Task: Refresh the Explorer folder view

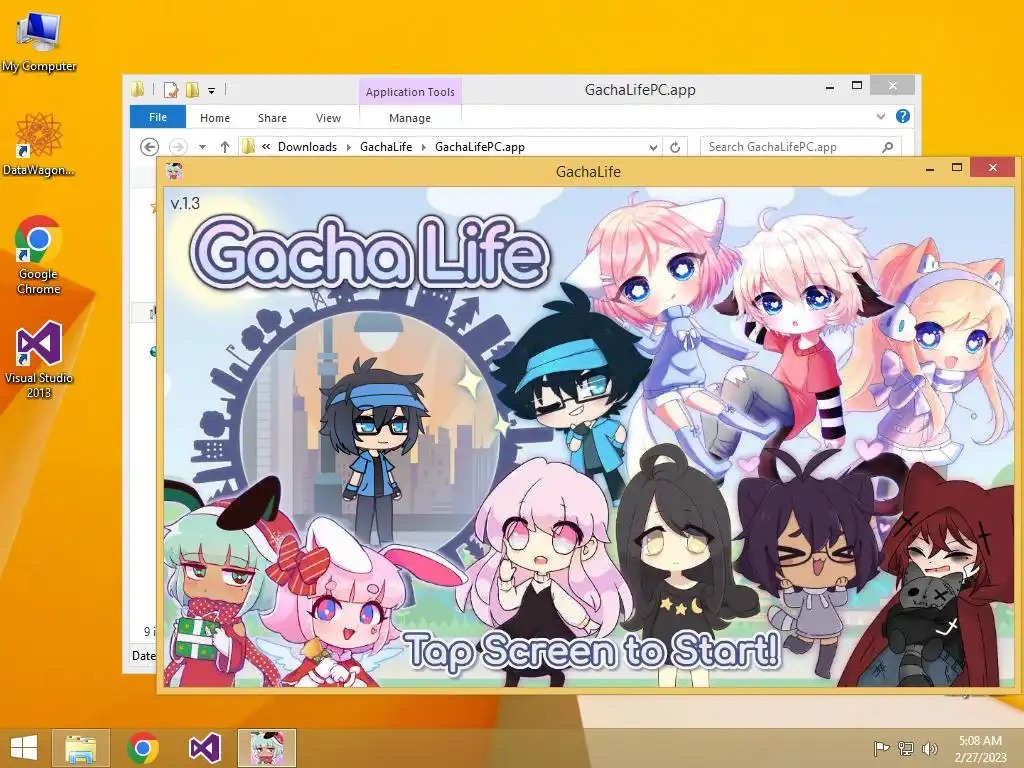Action: click(x=675, y=148)
